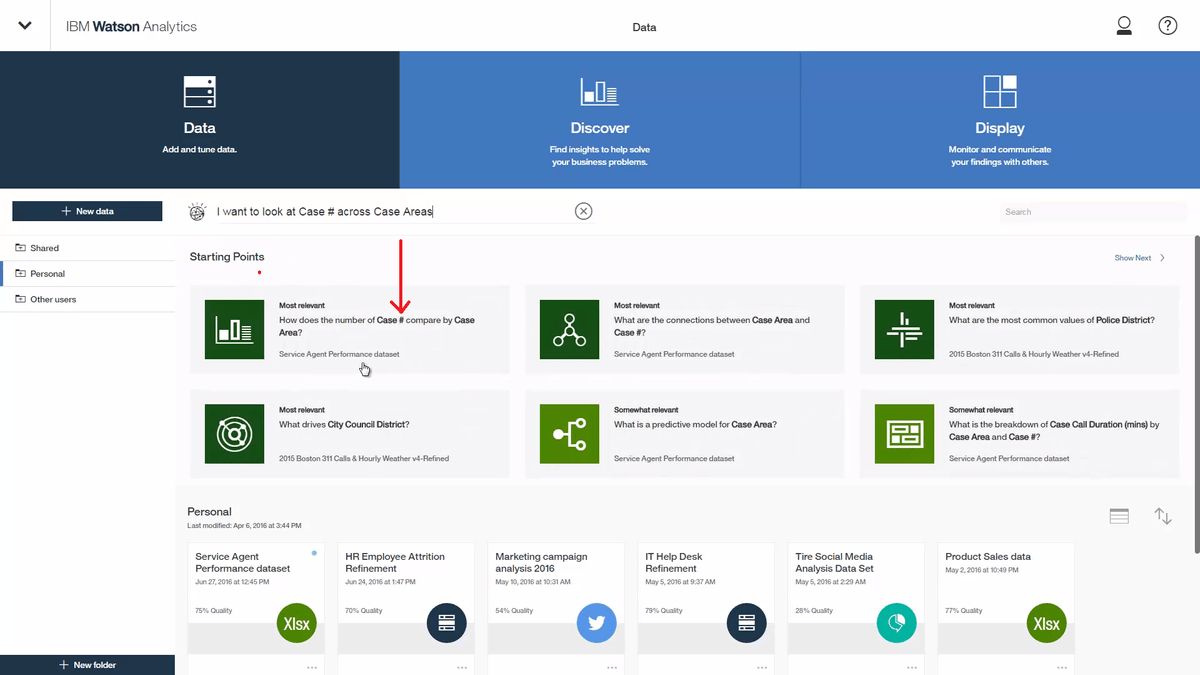Click the Search field on the right
1200x675 pixels.
point(1094,212)
